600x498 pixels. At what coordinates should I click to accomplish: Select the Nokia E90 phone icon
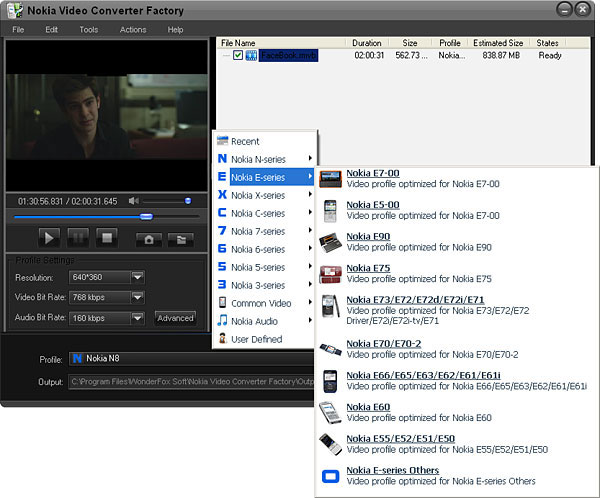pyautogui.click(x=329, y=241)
